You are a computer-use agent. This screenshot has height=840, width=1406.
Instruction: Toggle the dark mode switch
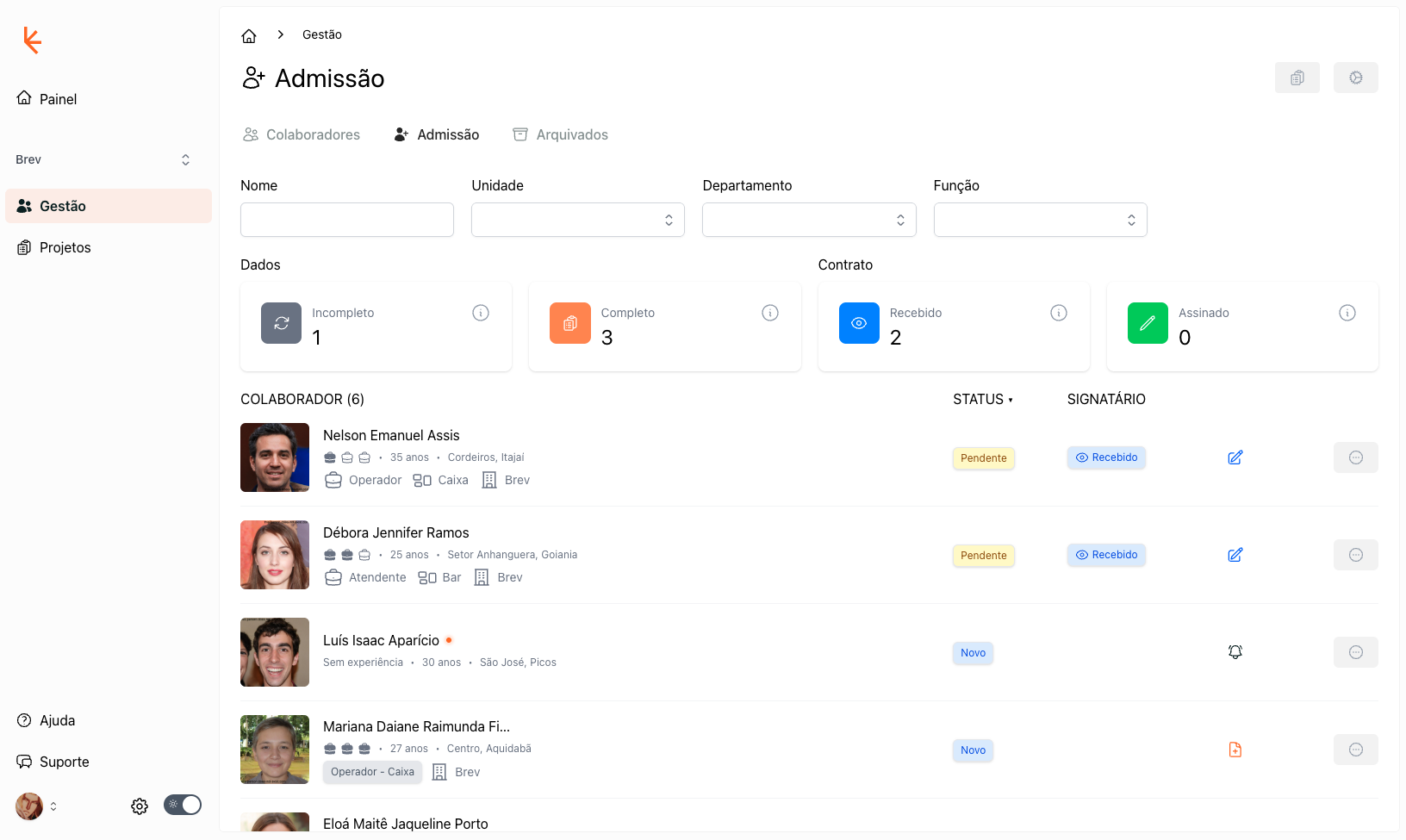point(183,805)
